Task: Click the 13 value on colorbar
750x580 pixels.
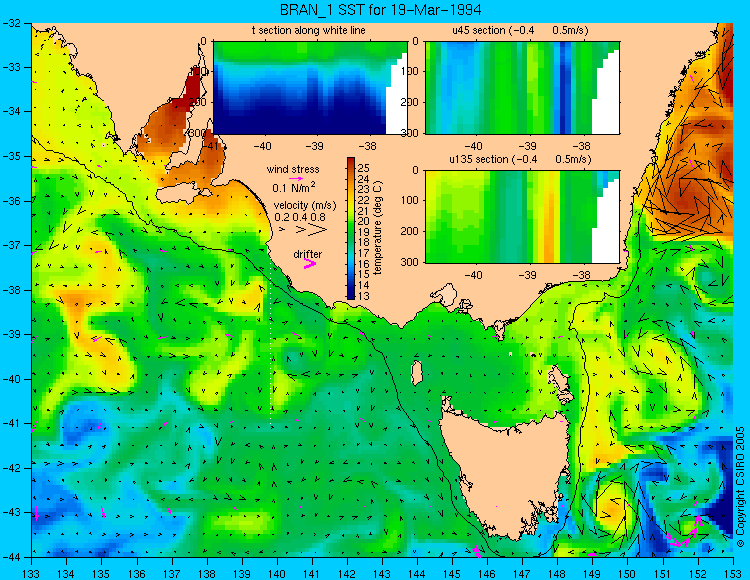Action: [364, 296]
